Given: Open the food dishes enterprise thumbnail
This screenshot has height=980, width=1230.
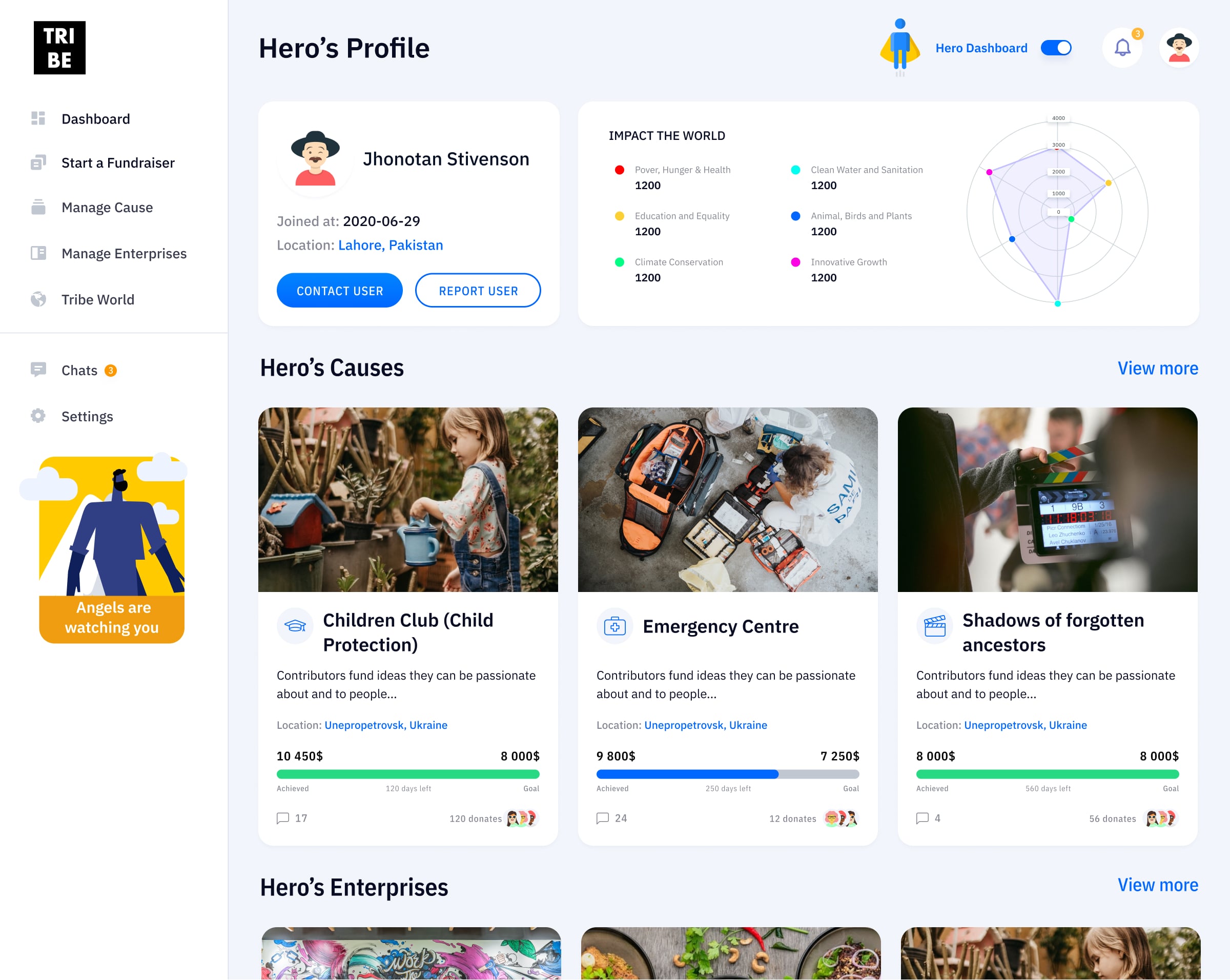Looking at the screenshot, I should (x=731, y=953).
